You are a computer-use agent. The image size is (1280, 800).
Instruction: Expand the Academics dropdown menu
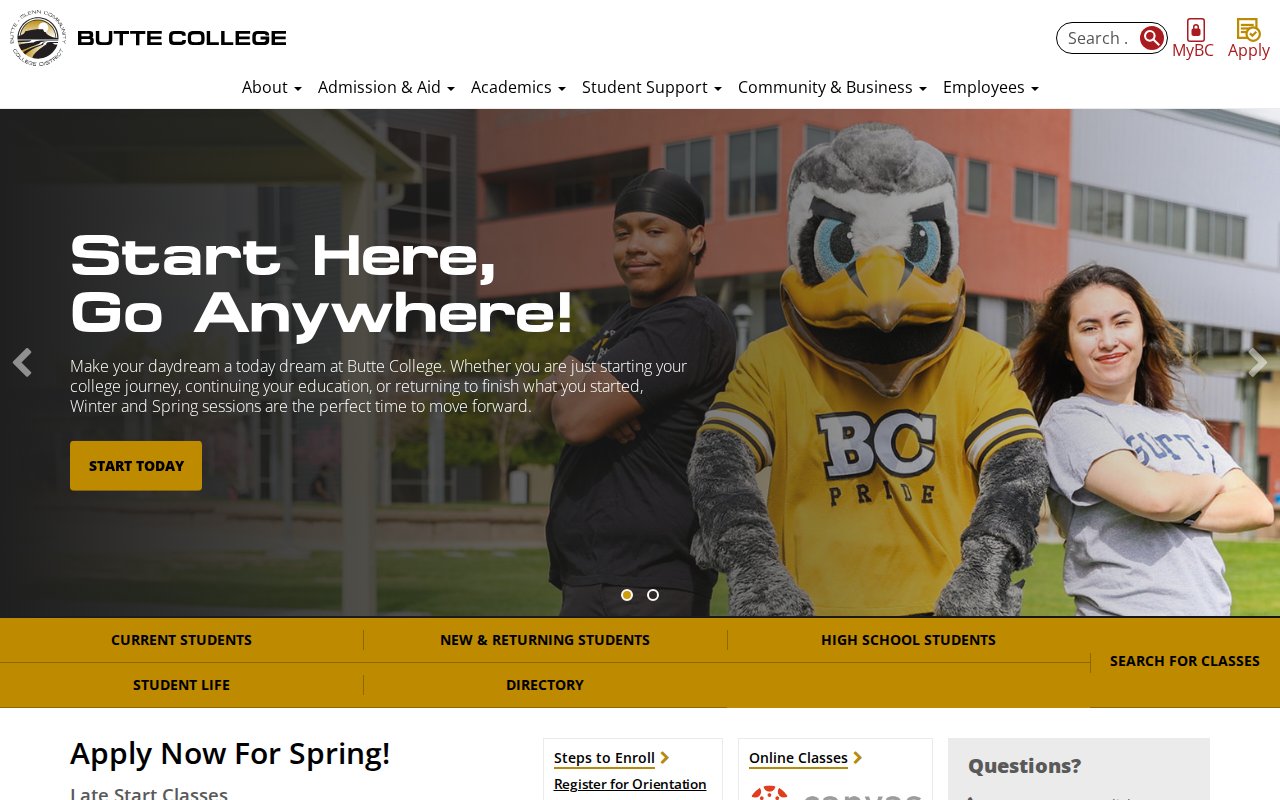pyautogui.click(x=518, y=87)
